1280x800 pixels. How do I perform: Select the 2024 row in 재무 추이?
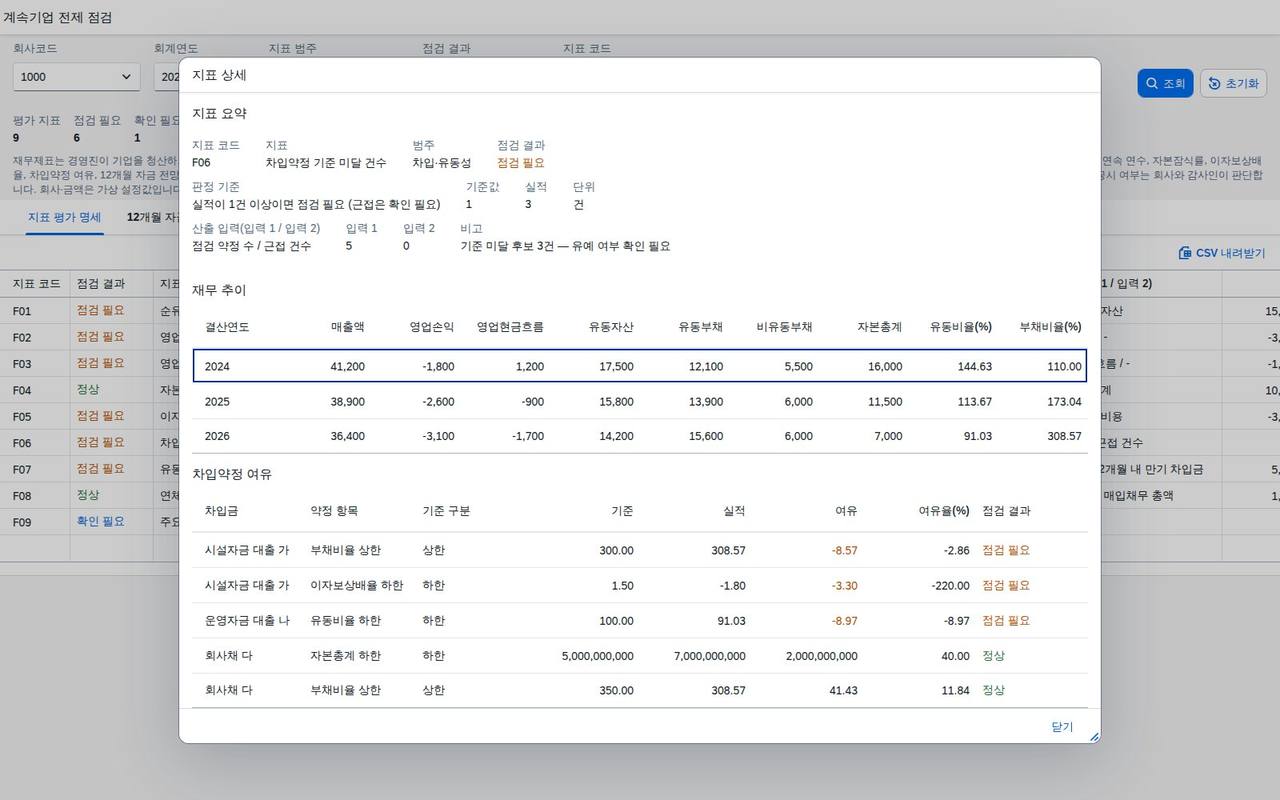coord(640,366)
